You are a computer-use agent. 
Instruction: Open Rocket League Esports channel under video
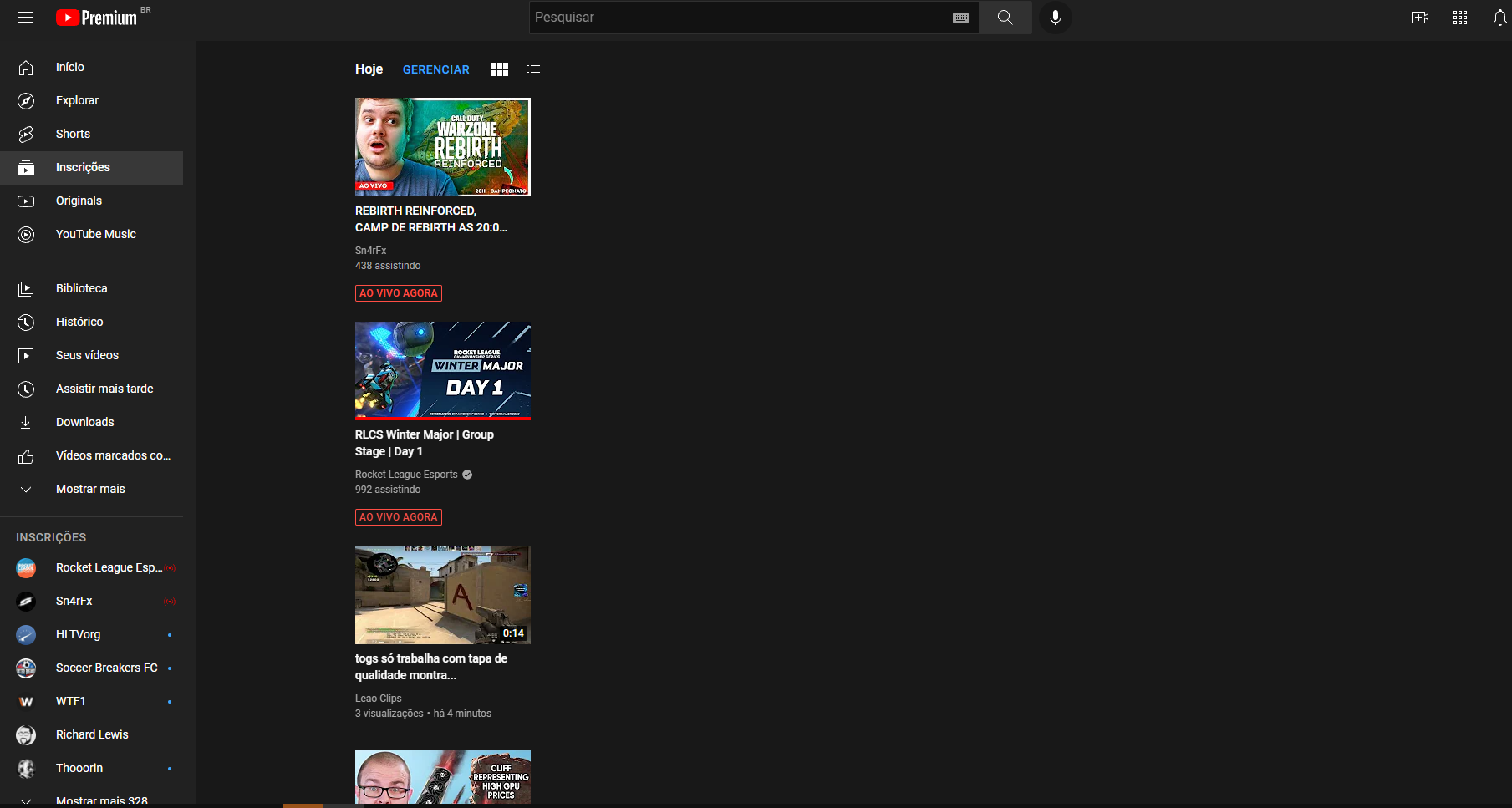[406, 475]
